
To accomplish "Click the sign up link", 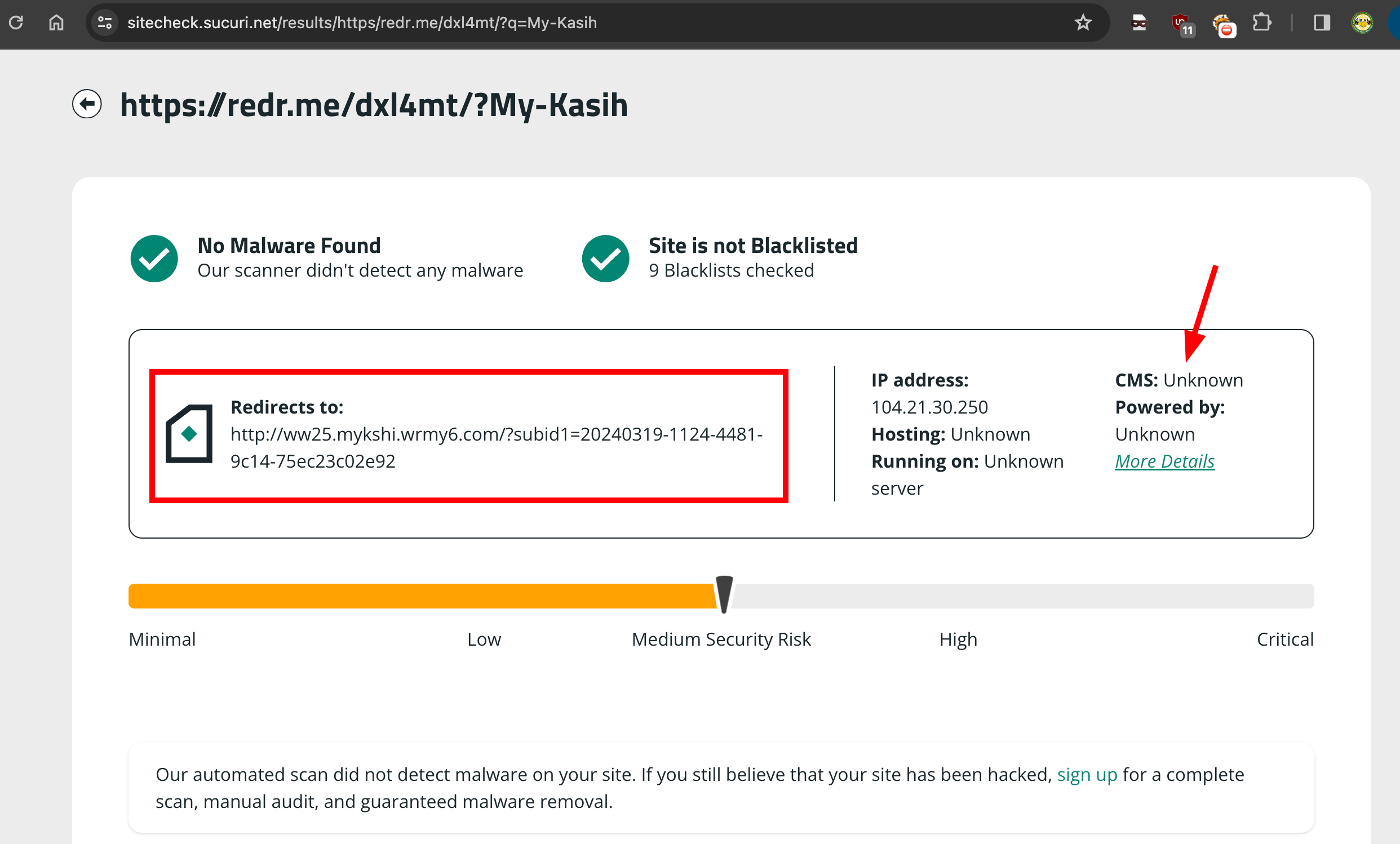I will coord(1087,774).
